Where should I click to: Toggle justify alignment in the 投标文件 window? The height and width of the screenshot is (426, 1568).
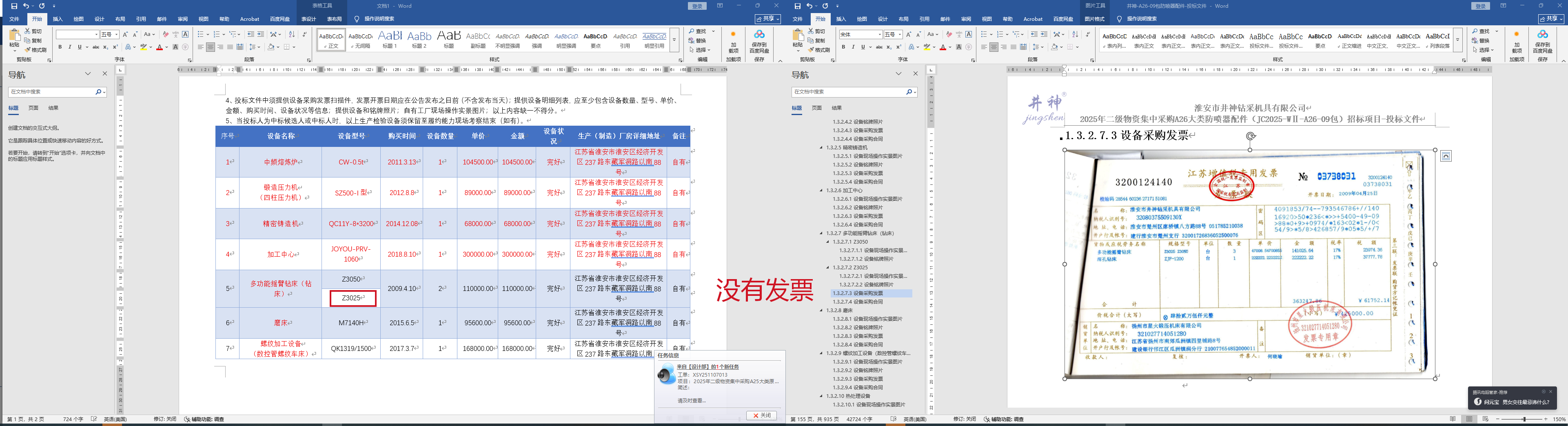pyautogui.click(x=1013, y=47)
